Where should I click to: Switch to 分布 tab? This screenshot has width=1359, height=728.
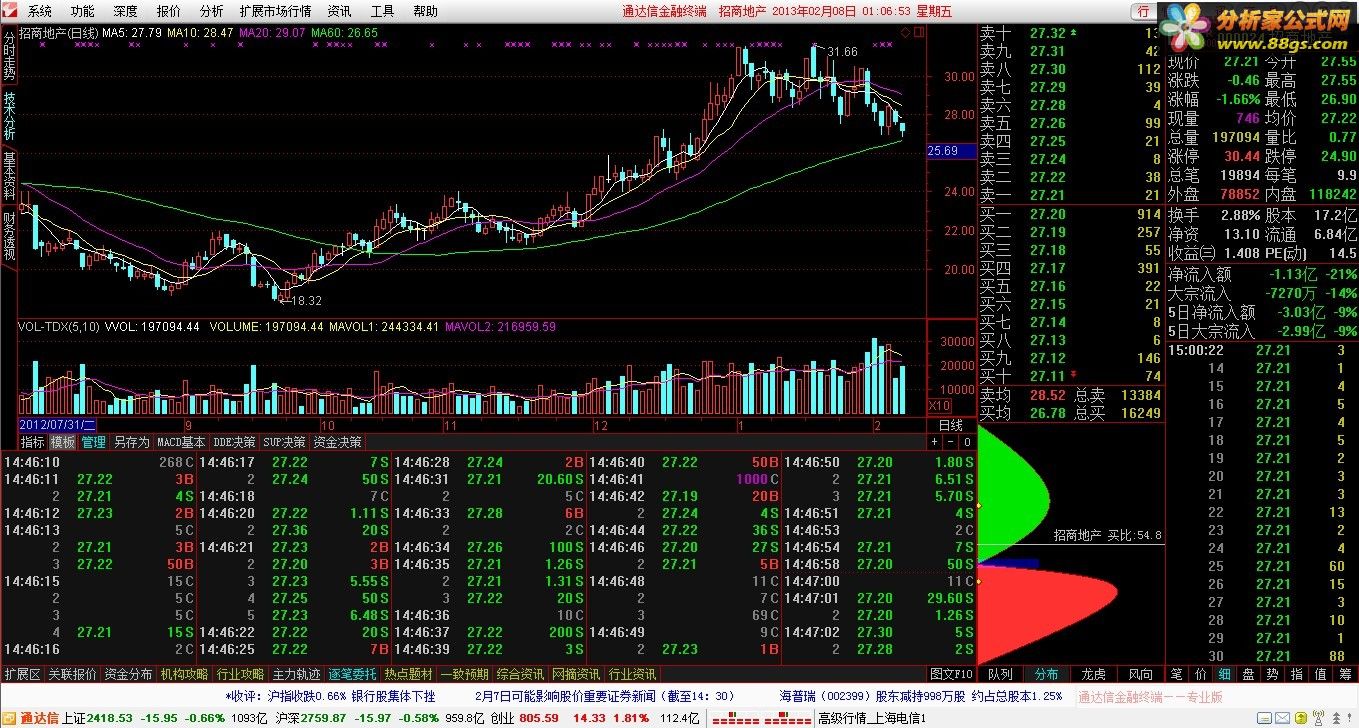tap(1047, 674)
